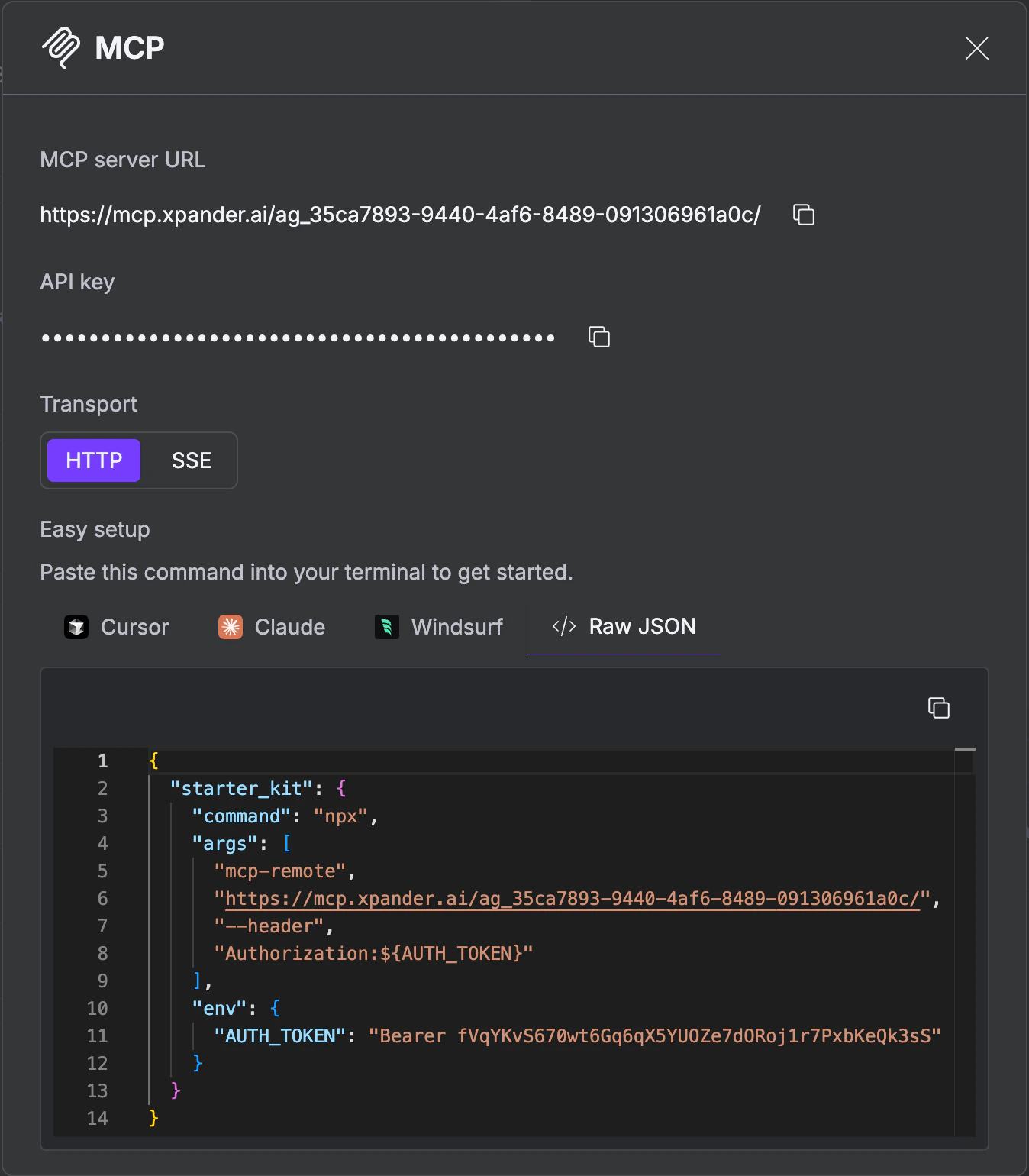
Task: Click the Windsurf app icon
Action: [387, 627]
